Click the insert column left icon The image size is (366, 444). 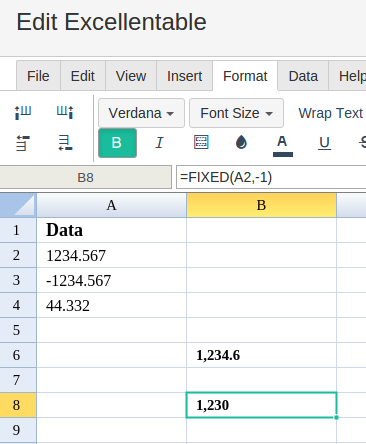[23, 112]
